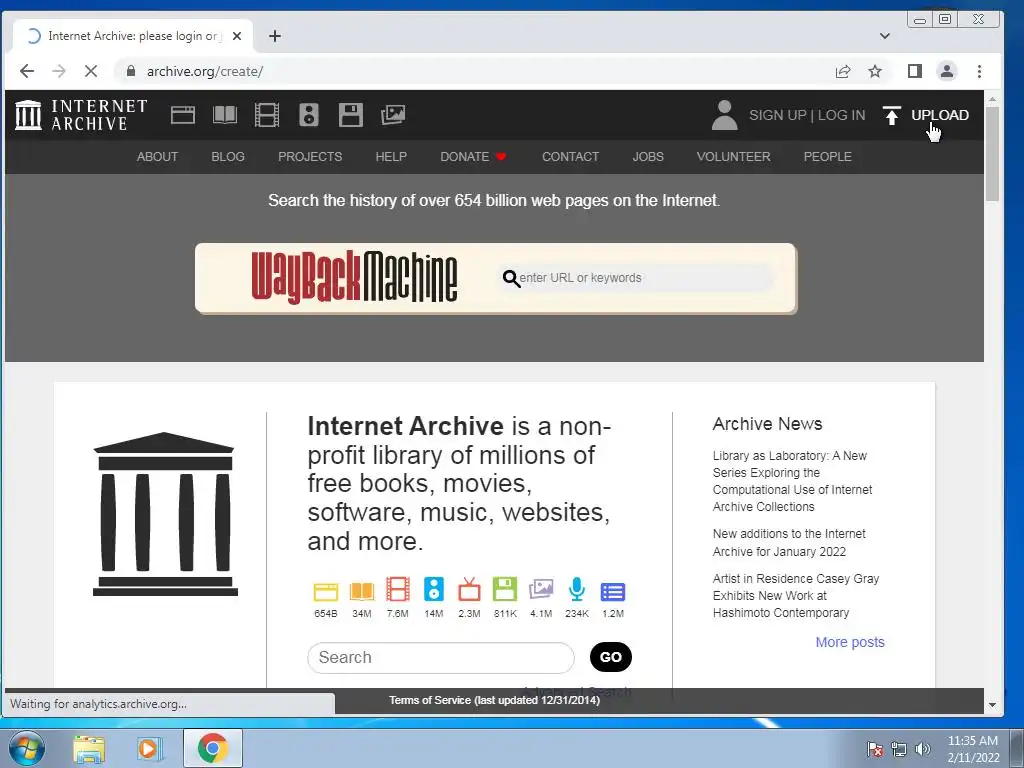Click the 1.2M collections list icon
1024x768 pixels.
(613, 592)
